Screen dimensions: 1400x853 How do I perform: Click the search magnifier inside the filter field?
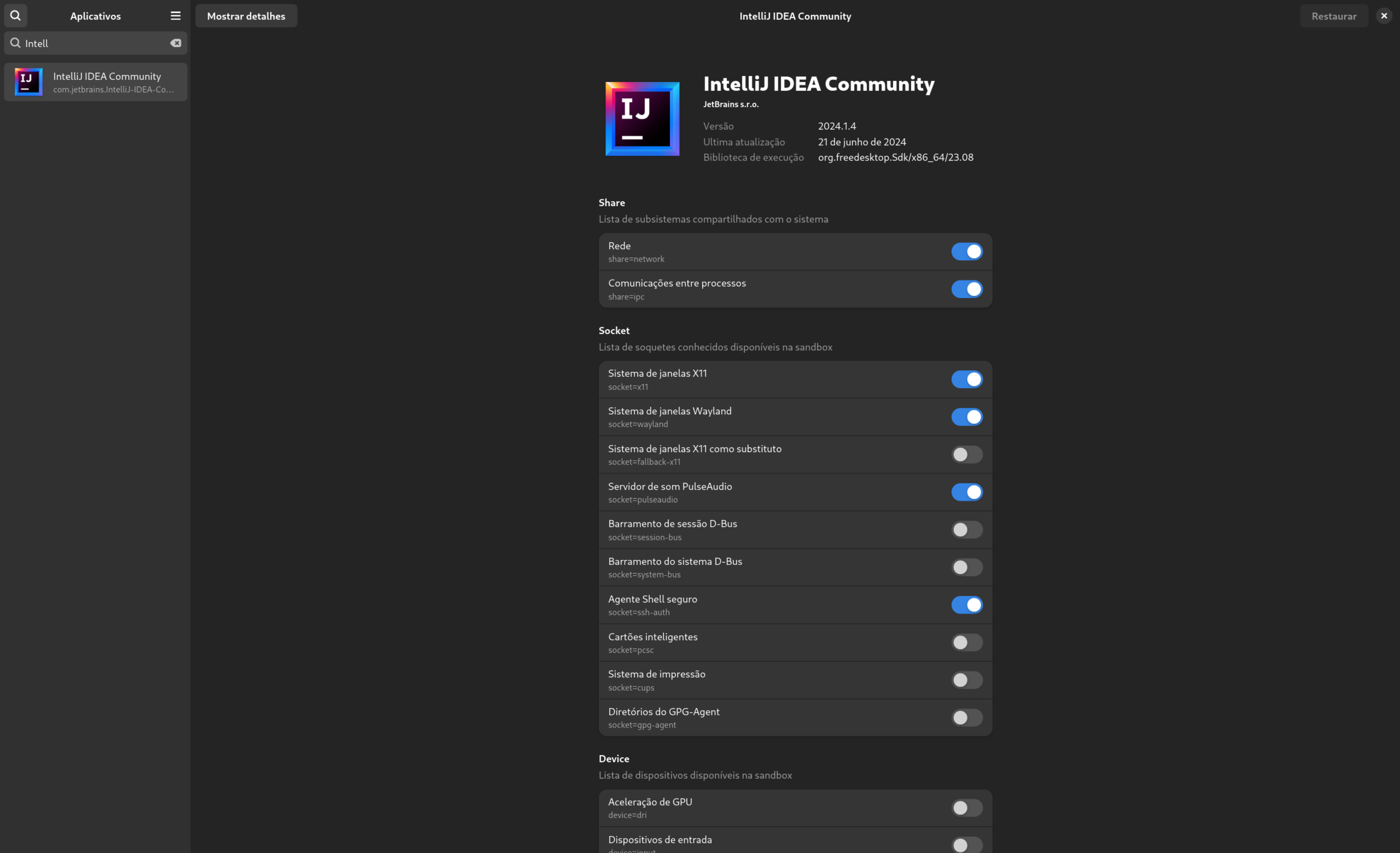(x=15, y=43)
